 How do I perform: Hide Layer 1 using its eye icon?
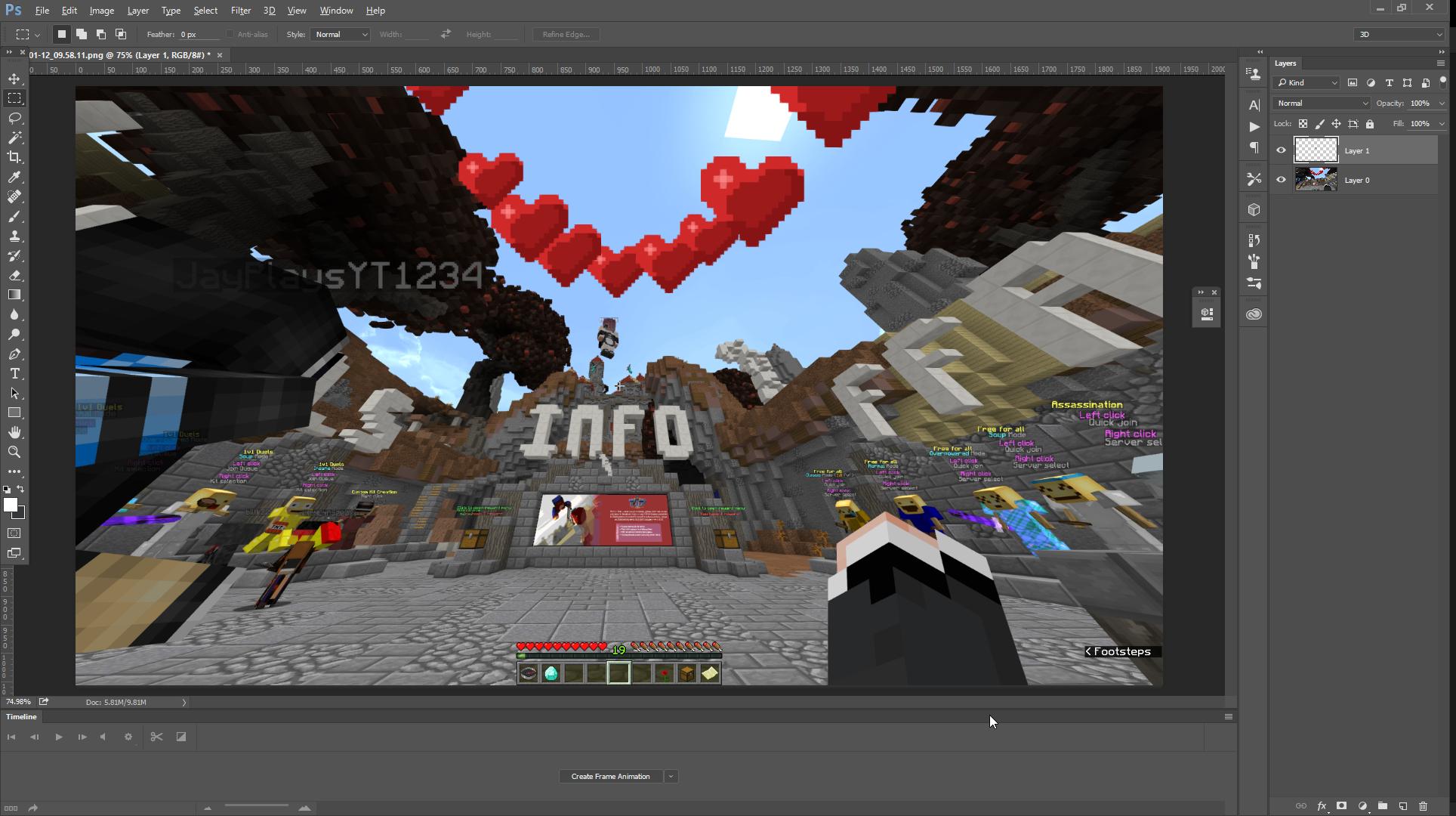pyautogui.click(x=1281, y=150)
